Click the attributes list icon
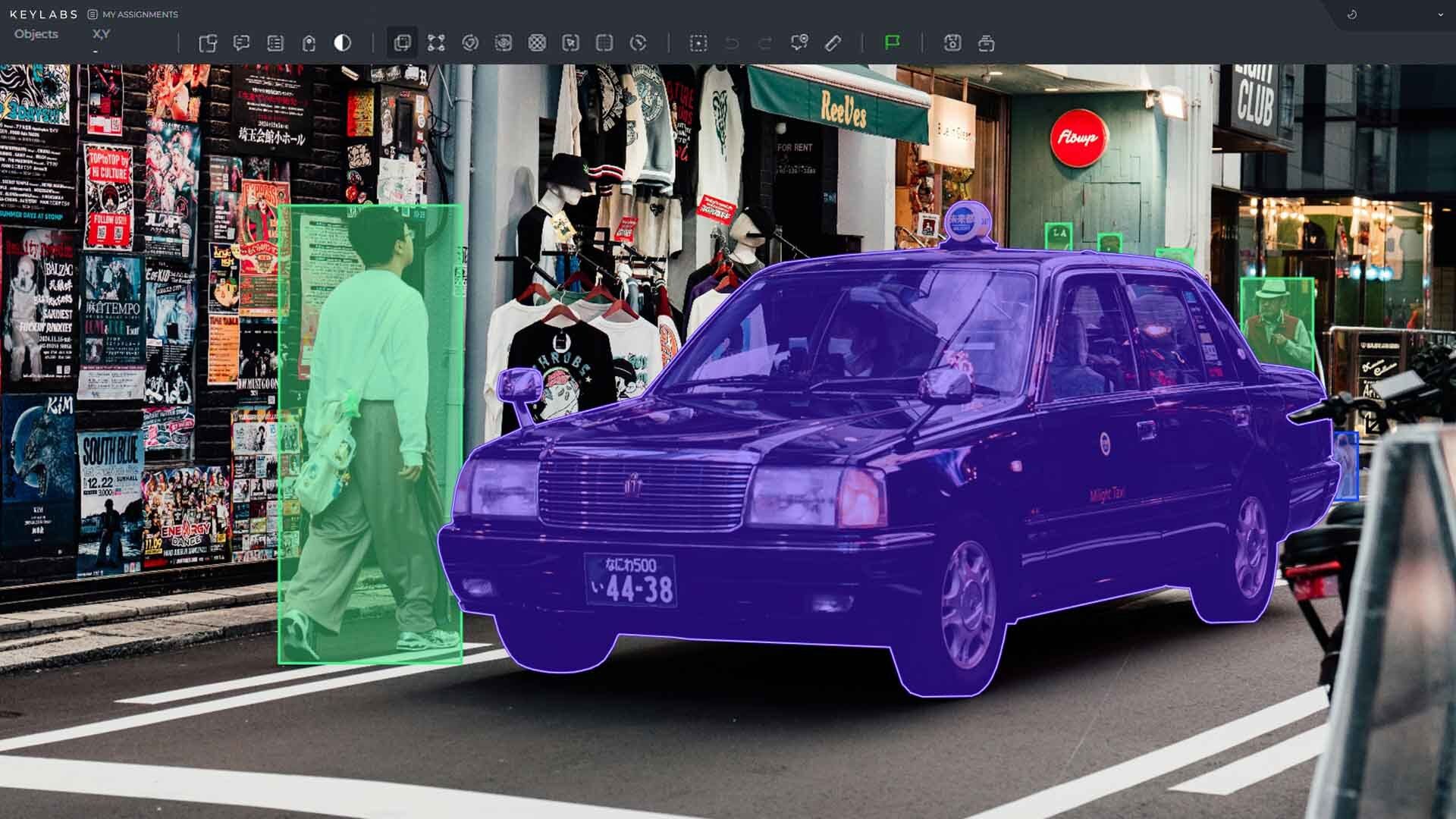The height and width of the screenshot is (819, 1456). tap(276, 42)
